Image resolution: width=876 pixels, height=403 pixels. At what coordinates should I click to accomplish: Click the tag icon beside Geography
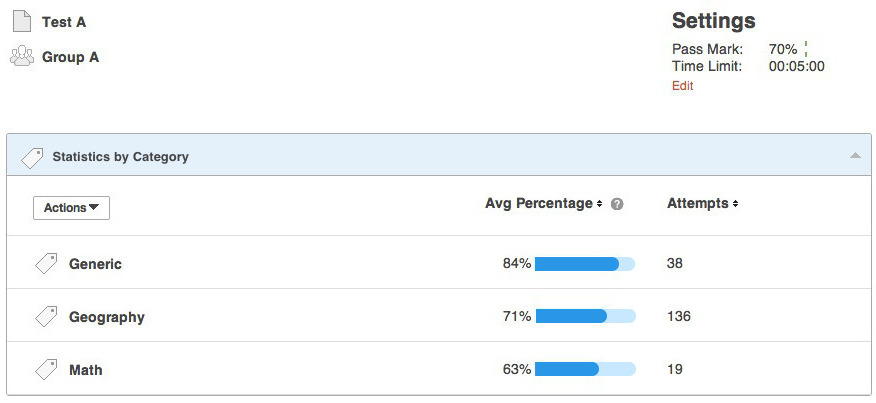pyautogui.click(x=46, y=317)
